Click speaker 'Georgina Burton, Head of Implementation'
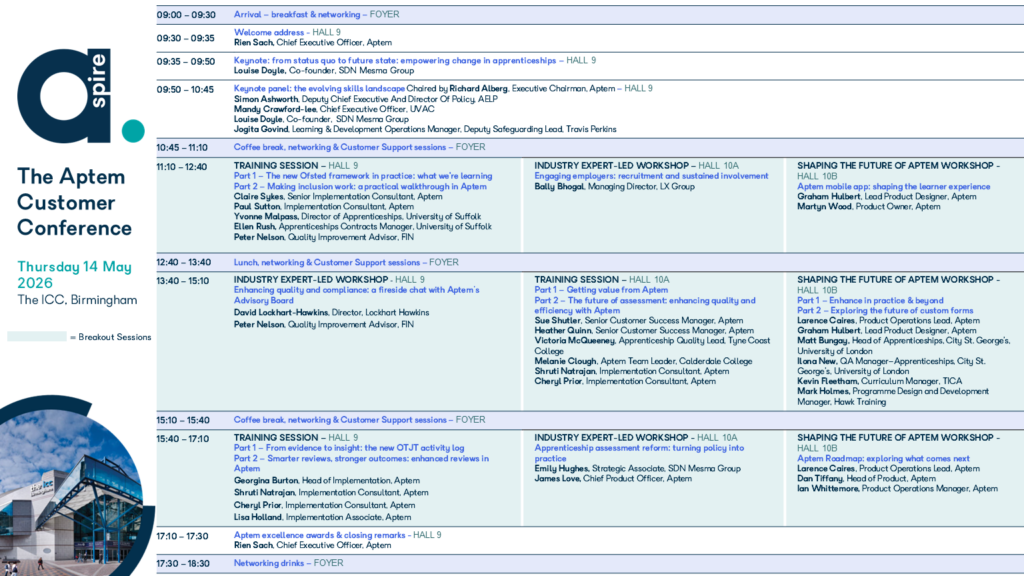 [x=327, y=480]
